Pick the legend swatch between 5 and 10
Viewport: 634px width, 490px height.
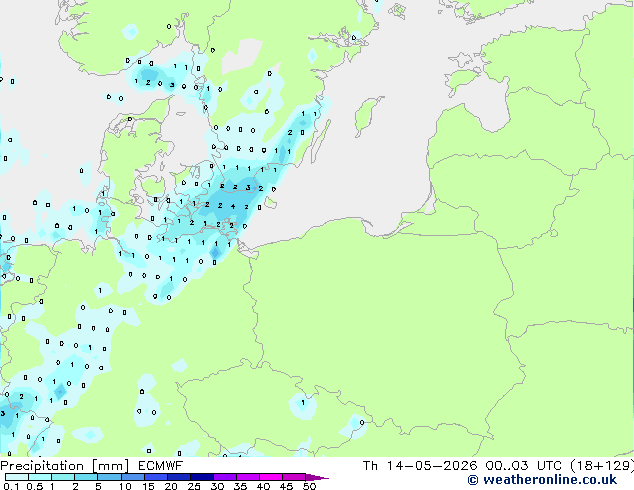[109, 477]
